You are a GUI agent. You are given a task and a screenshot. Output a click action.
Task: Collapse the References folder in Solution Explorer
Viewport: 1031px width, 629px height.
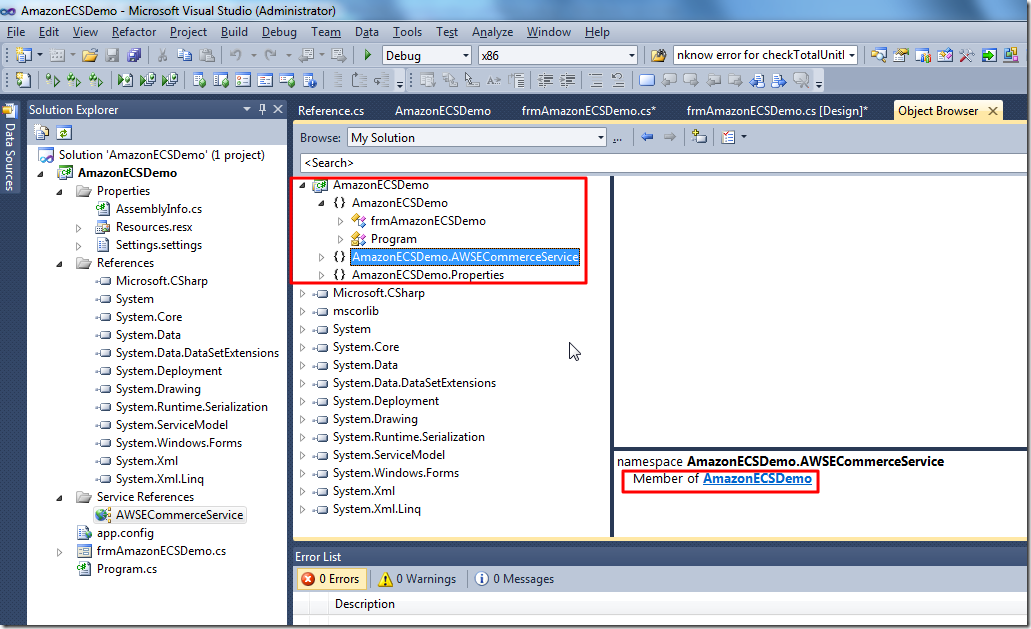[x=59, y=264]
